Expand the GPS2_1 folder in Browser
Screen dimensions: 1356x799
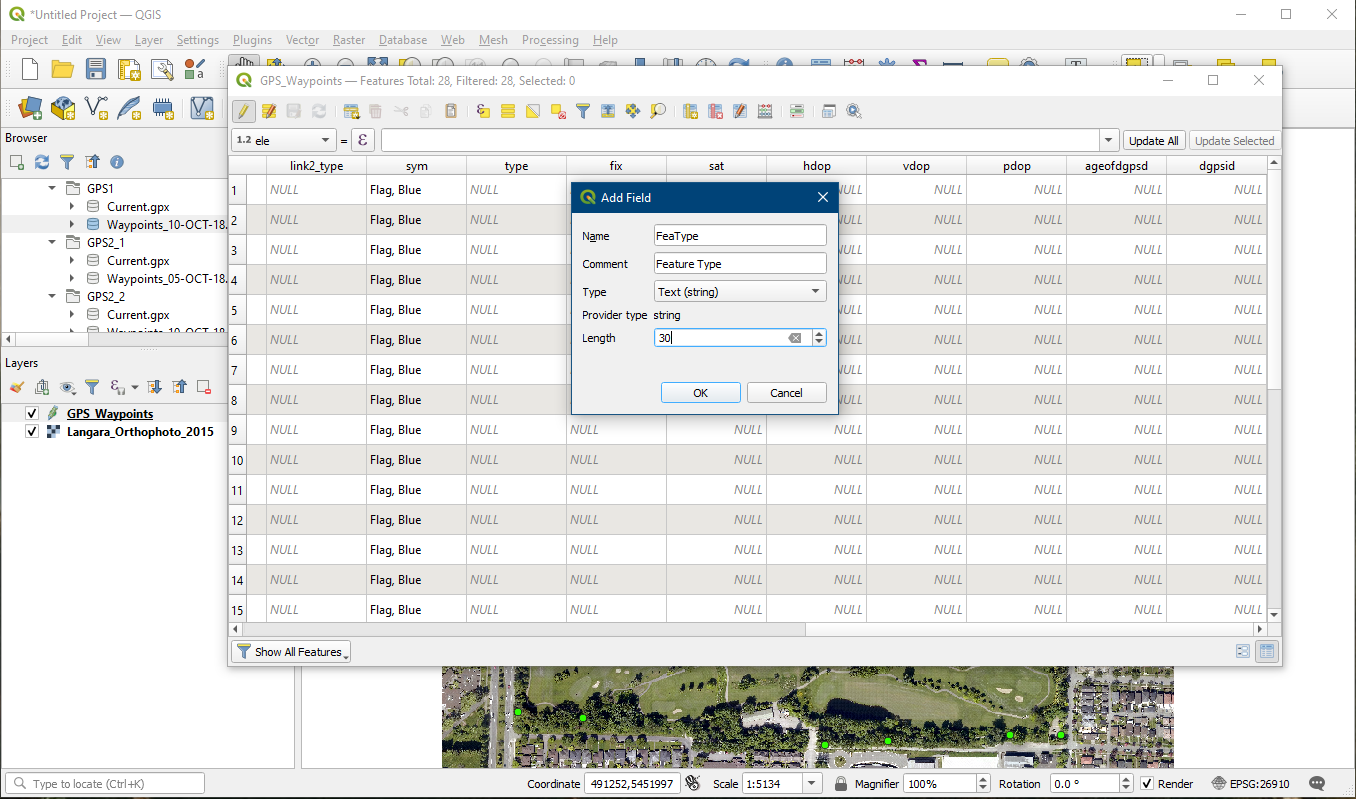[x=52, y=242]
